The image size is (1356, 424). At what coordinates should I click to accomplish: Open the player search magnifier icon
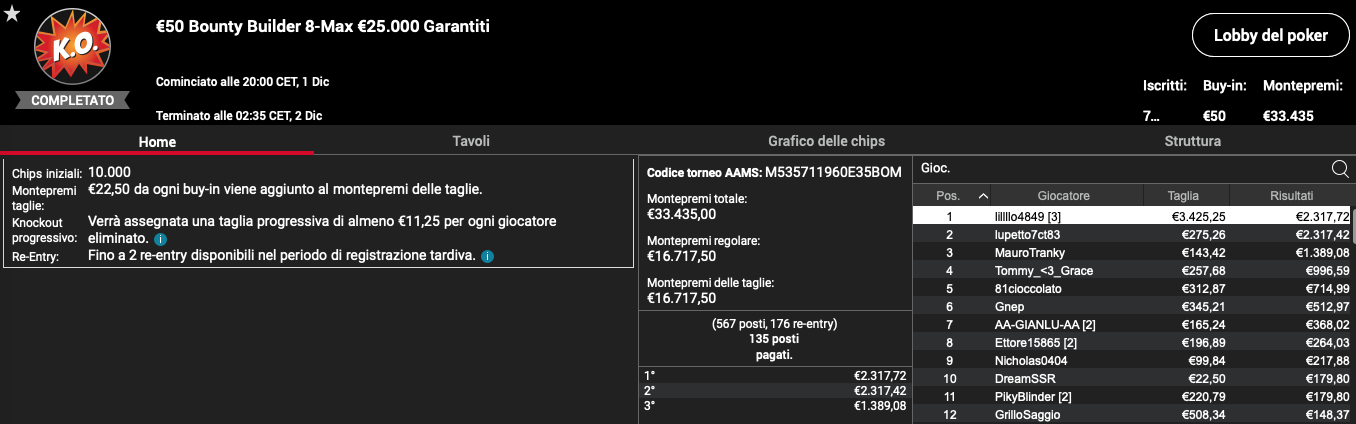click(x=1340, y=169)
